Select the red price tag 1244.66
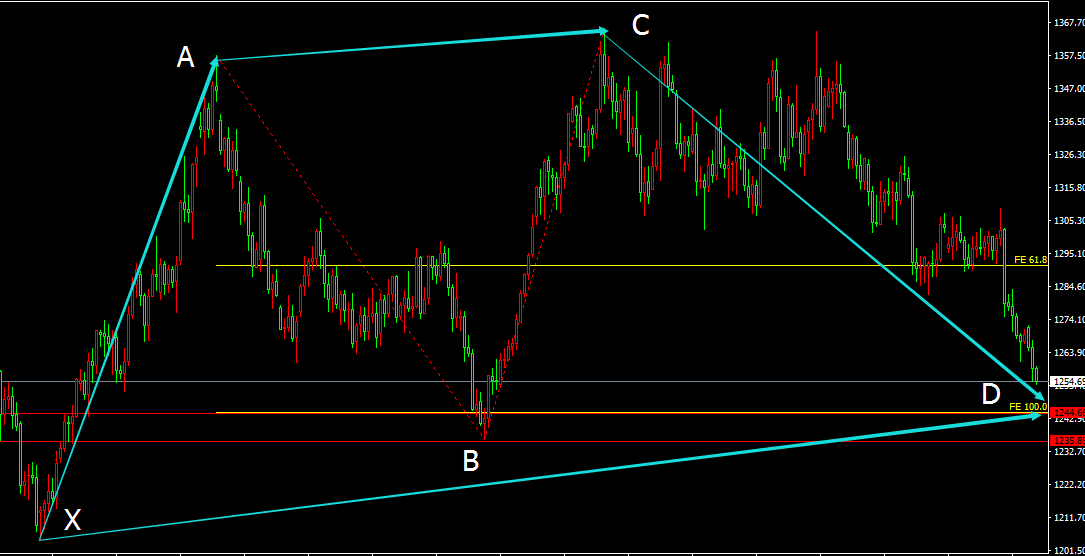This screenshot has width=1085, height=556. point(1068,413)
